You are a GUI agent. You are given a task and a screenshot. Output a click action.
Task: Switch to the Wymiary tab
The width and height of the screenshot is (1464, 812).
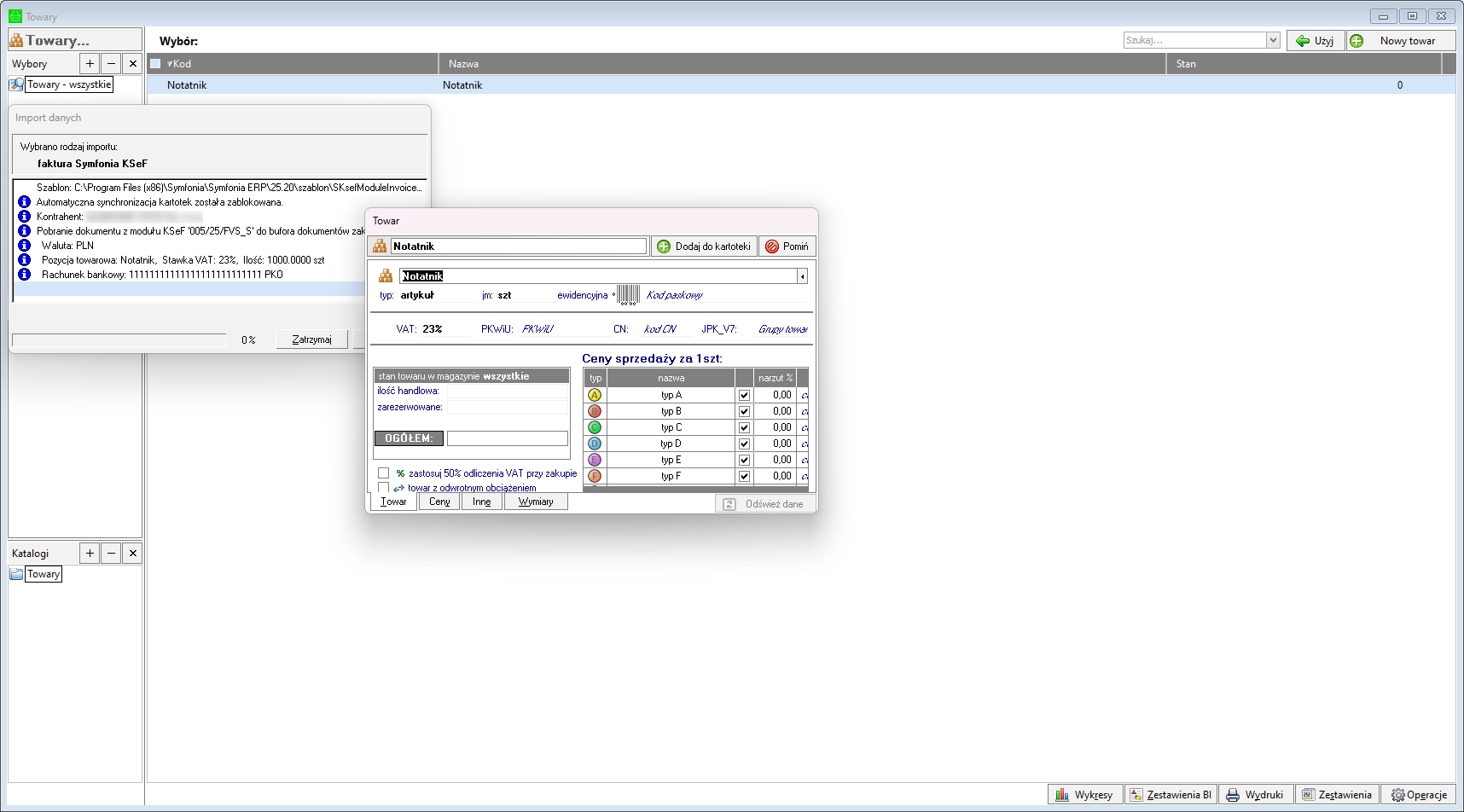(536, 502)
